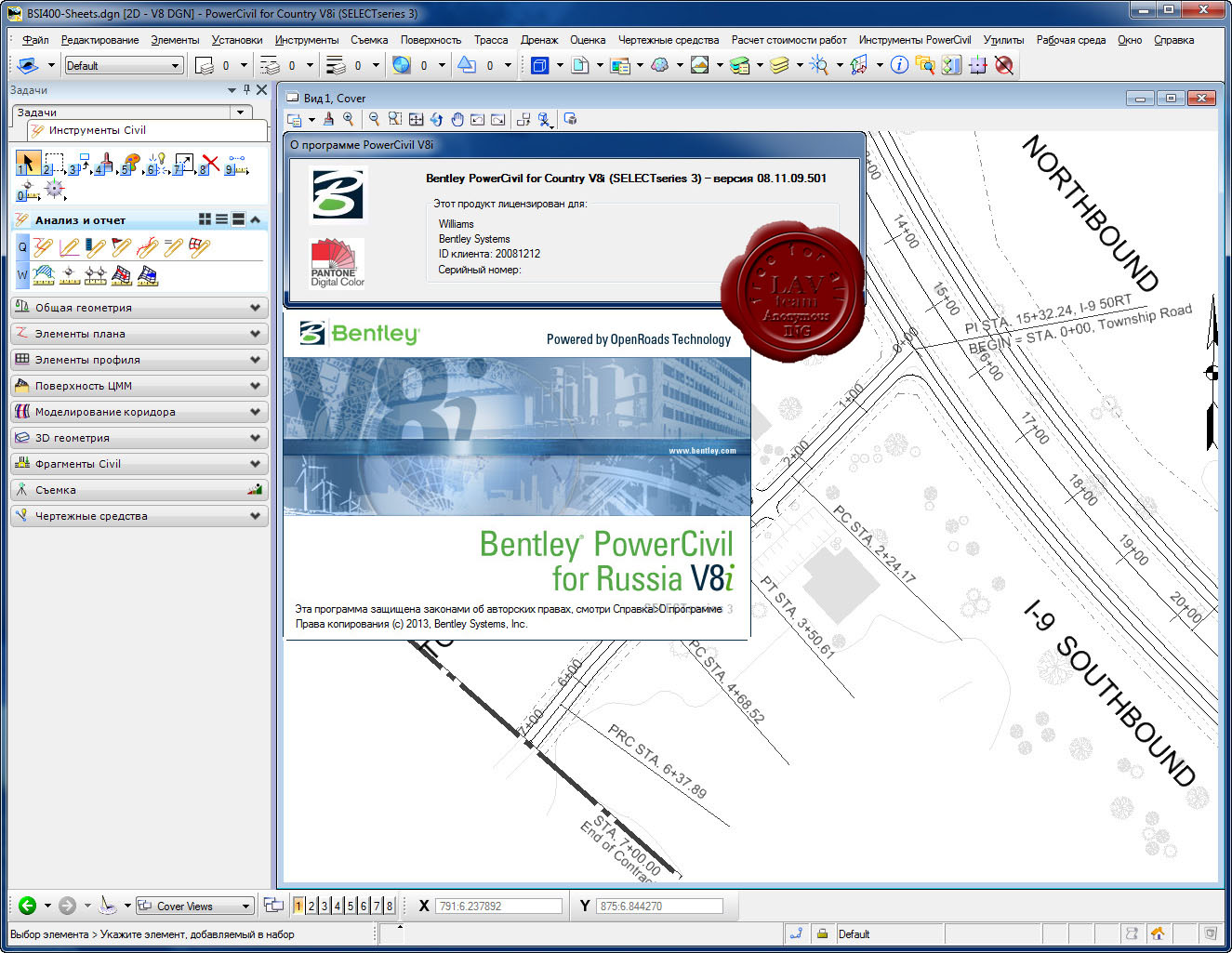Toggle view number 1 button
This screenshot has width=1232, height=953.
298,906
